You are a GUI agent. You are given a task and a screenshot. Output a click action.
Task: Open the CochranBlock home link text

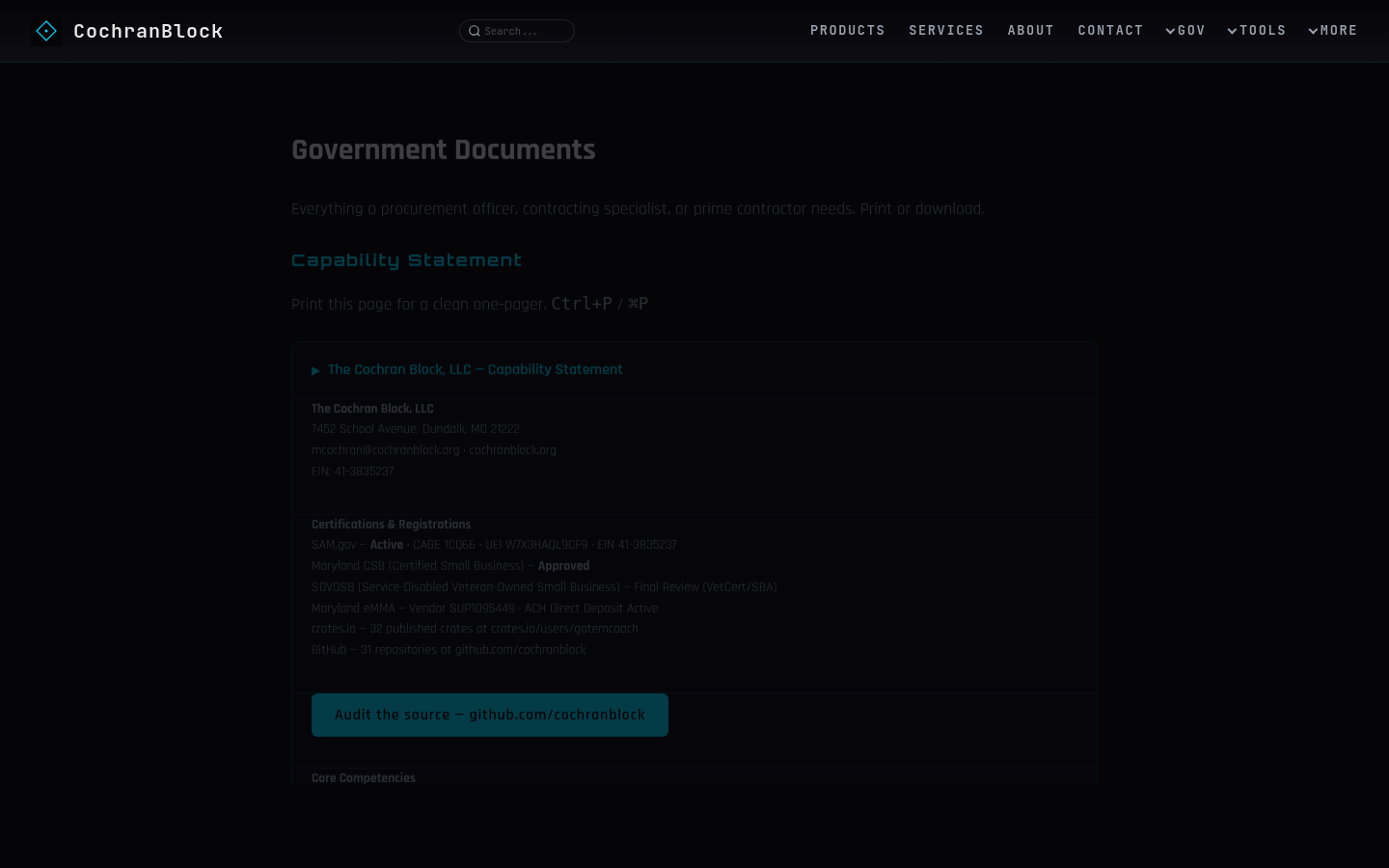[x=149, y=31]
